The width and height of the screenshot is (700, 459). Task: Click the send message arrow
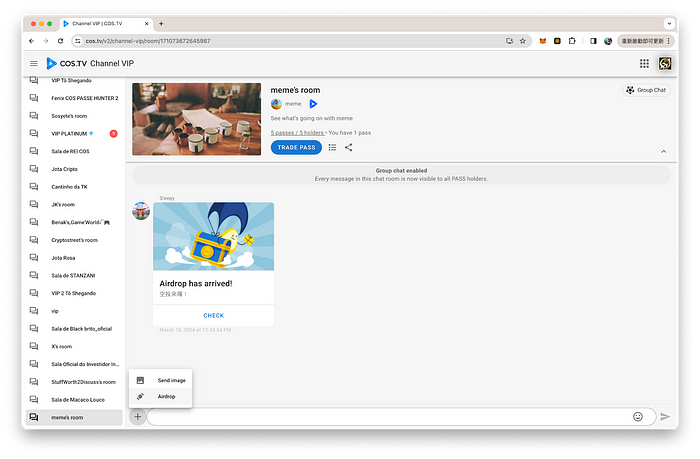pyautogui.click(x=665, y=417)
